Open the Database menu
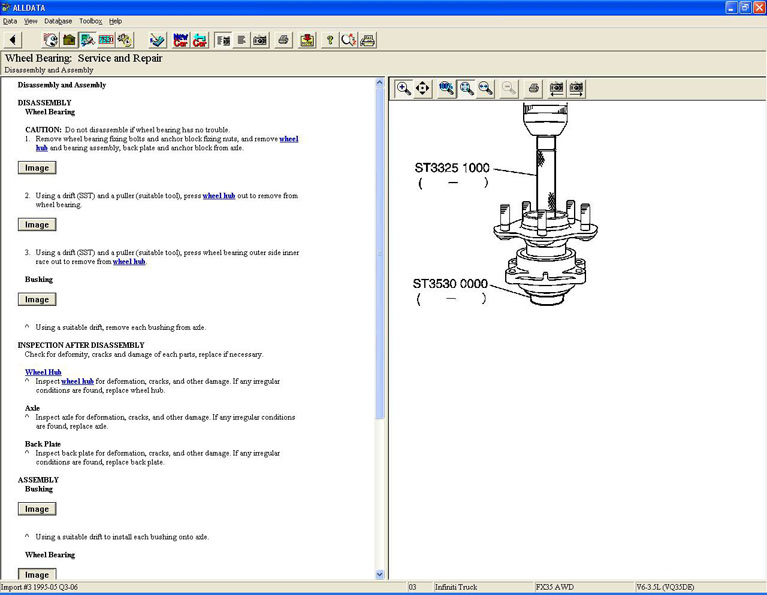The height and width of the screenshot is (595, 767). click(58, 21)
